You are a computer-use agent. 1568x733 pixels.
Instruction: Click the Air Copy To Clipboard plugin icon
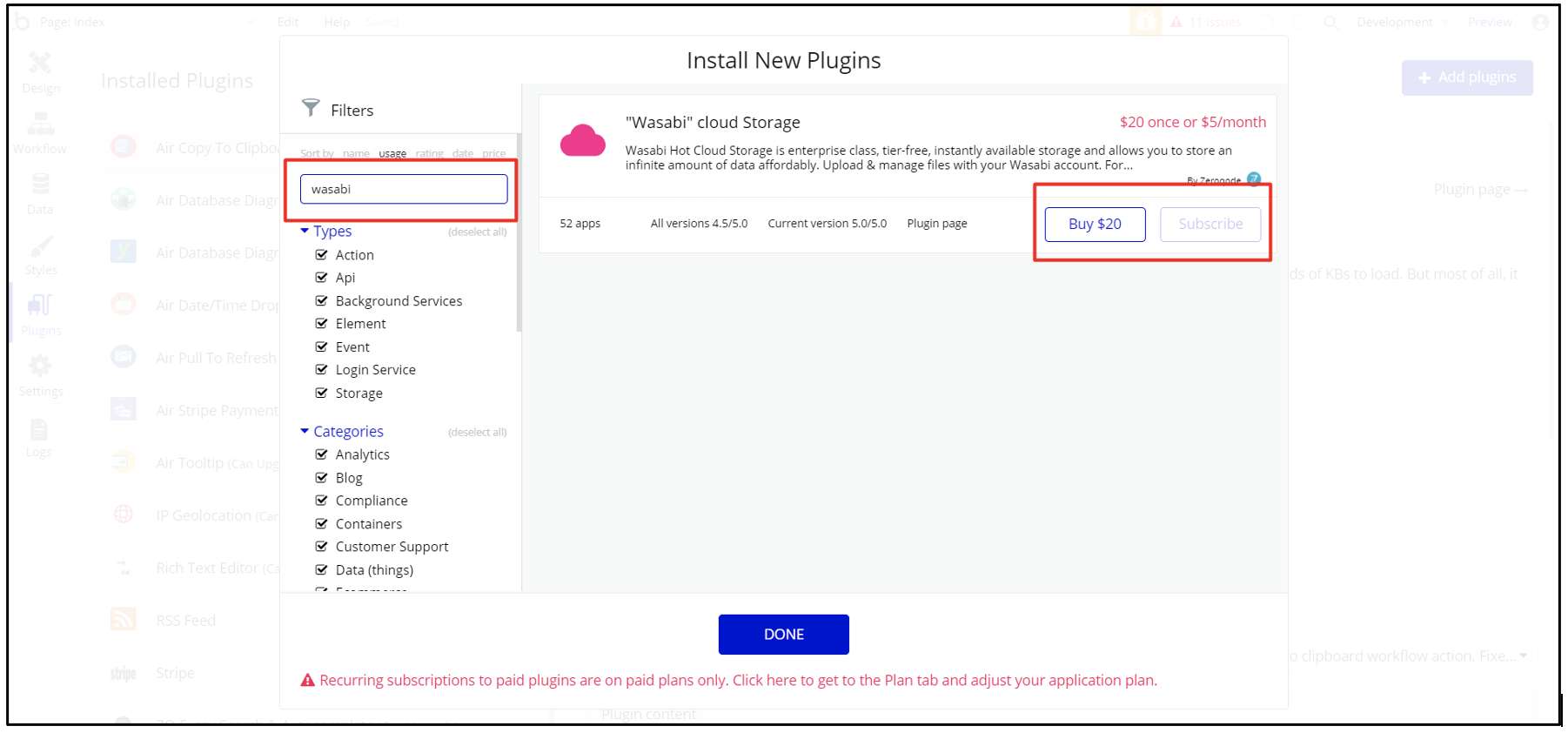point(124,146)
